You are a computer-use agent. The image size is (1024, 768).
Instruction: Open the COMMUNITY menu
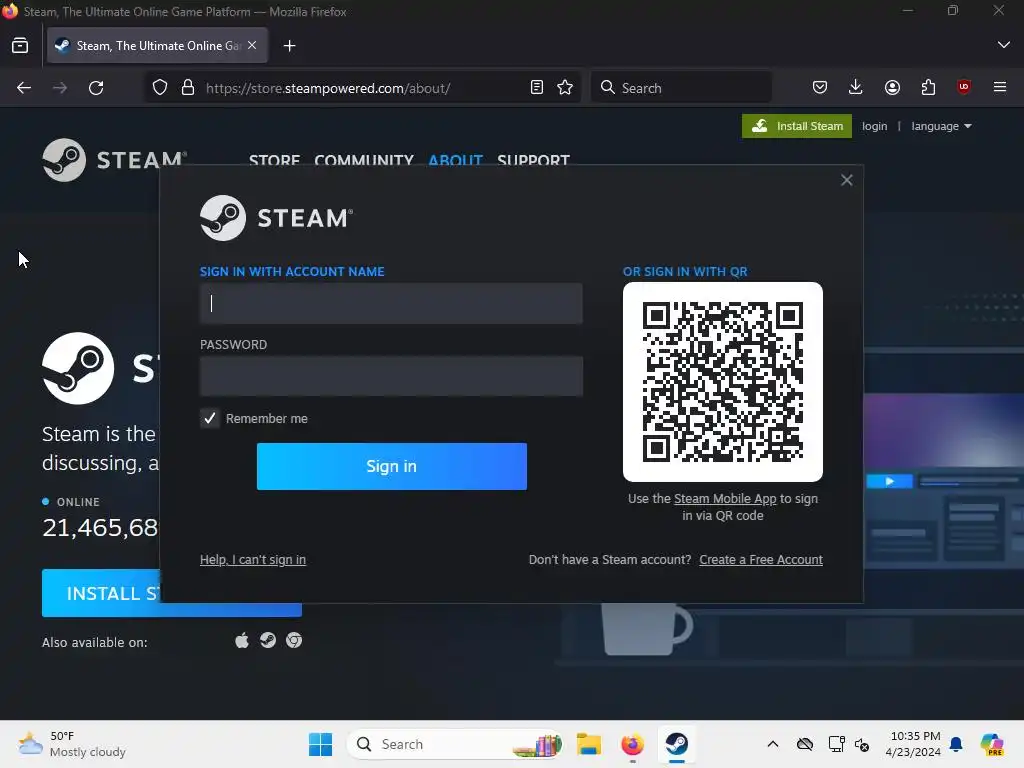(x=364, y=160)
